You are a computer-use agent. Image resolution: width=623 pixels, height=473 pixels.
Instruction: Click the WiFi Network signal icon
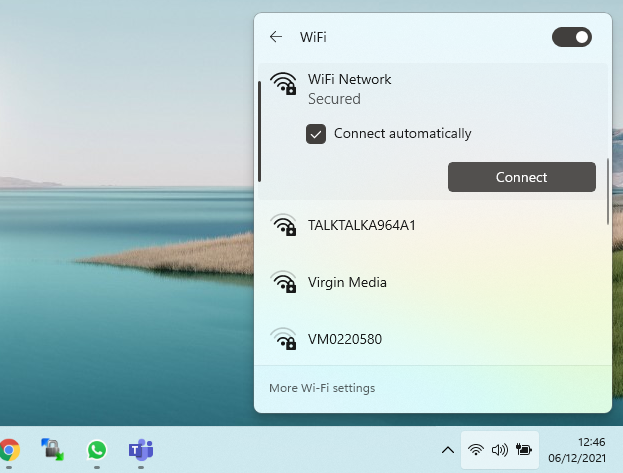point(283,83)
